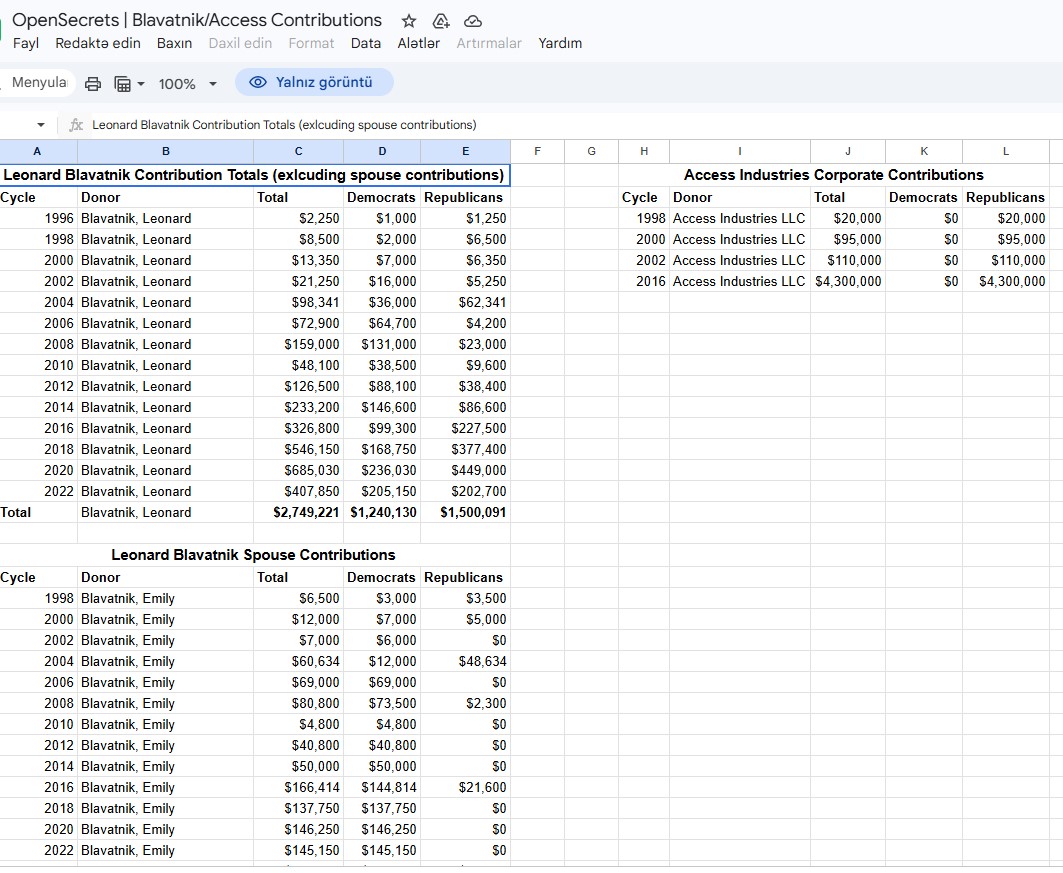Select the Access Industries Corporate Contributions heading
Image resolution: width=1063 pixels, height=873 pixels.
click(833, 175)
